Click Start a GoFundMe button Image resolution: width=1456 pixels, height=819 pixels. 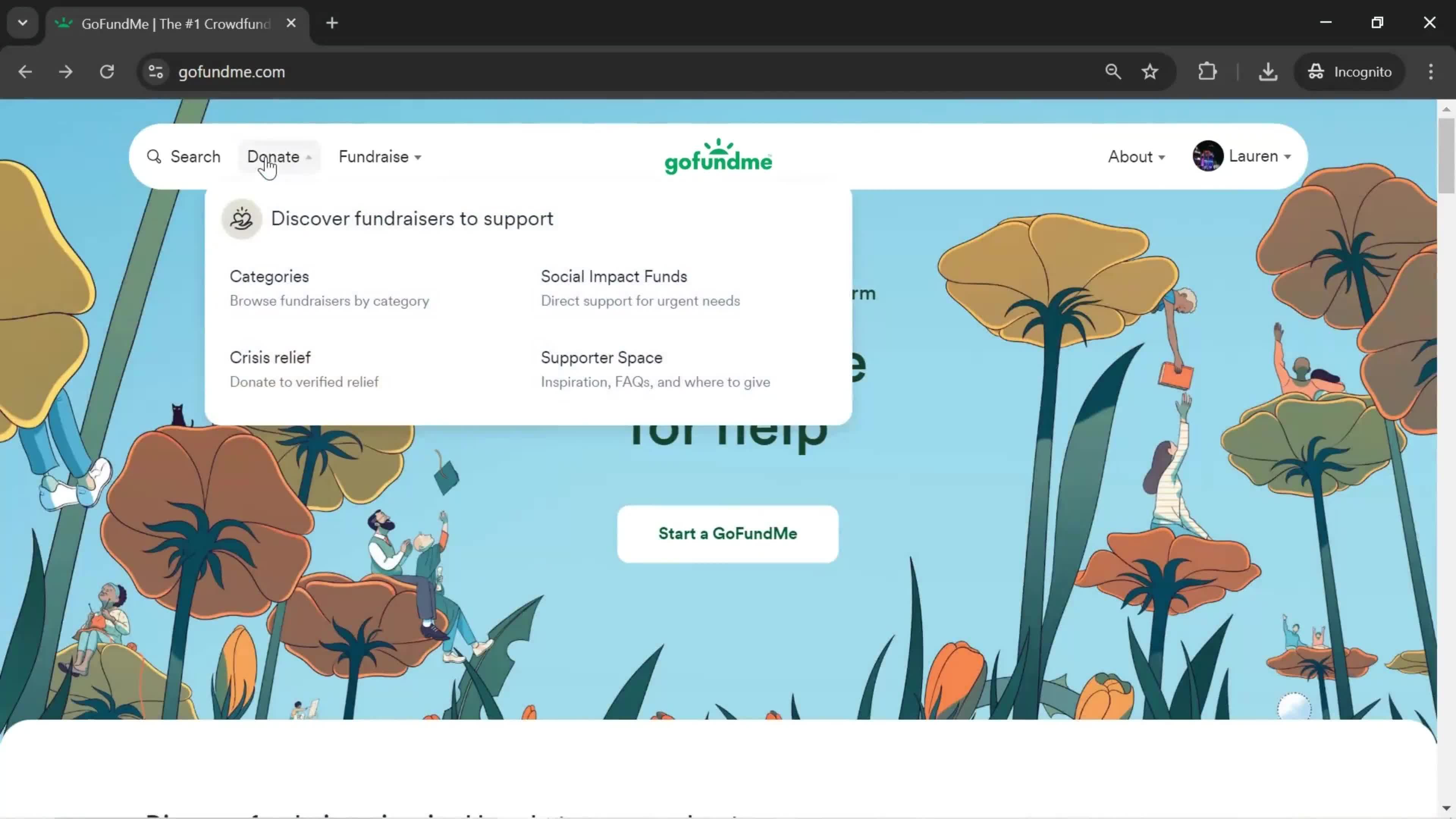click(x=727, y=533)
